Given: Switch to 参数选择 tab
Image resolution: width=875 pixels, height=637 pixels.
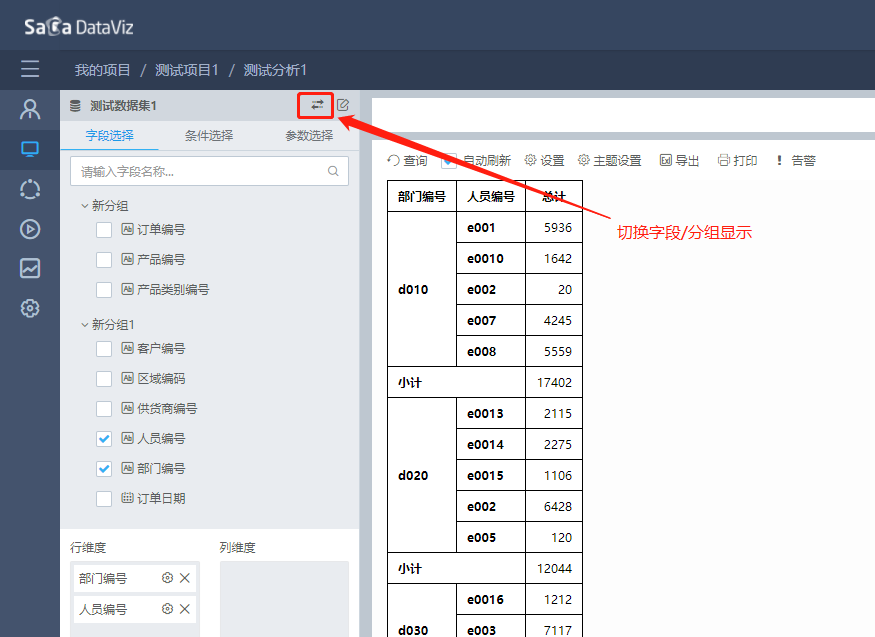Looking at the screenshot, I should [x=309, y=136].
